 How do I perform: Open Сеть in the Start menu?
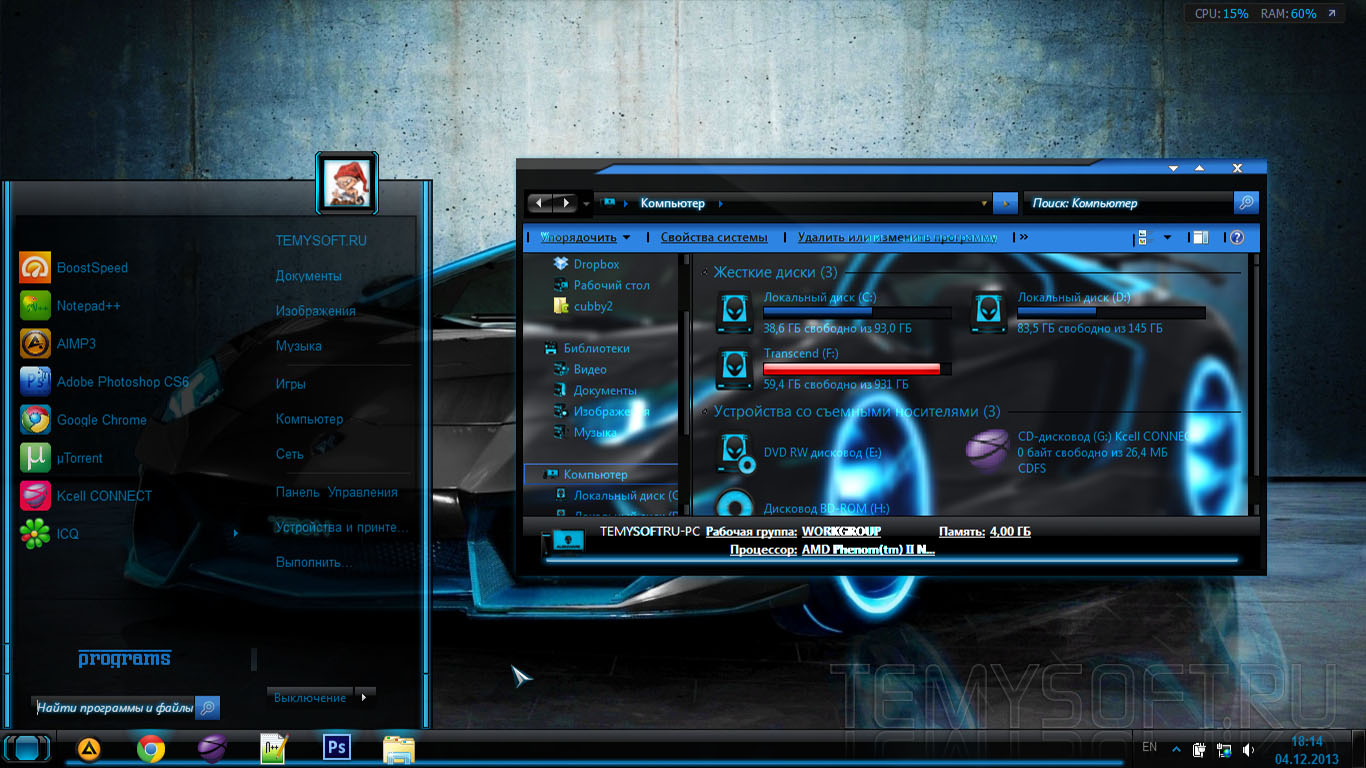[290, 454]
